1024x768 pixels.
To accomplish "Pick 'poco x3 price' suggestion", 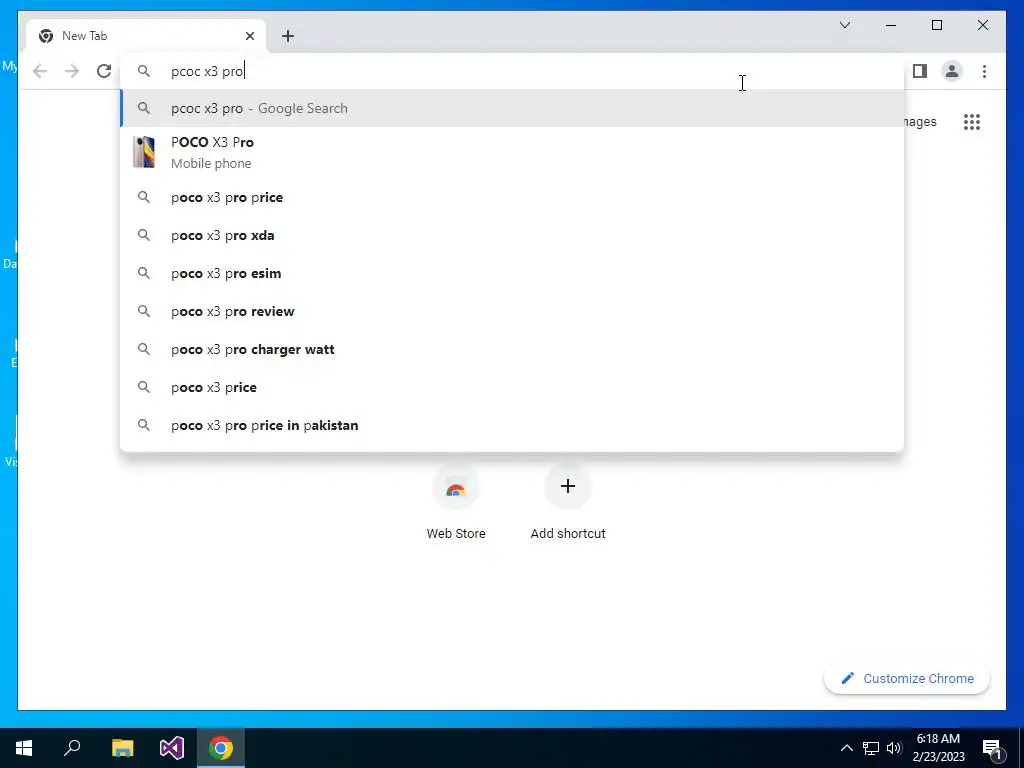I will (512, 387).
